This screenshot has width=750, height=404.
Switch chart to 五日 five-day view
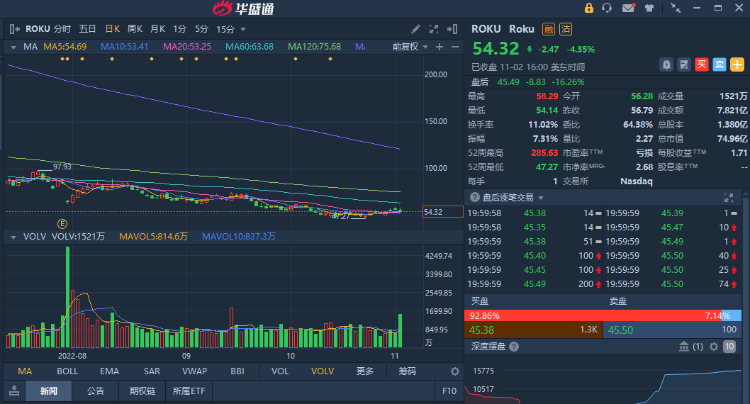(x=87, y=29)
